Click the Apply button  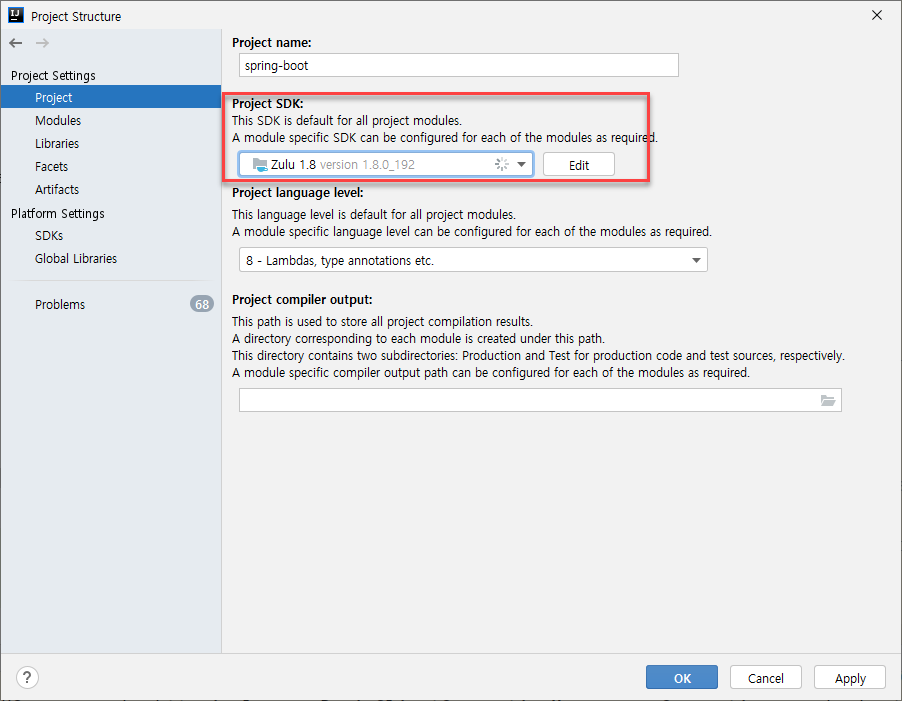point(850,677)
